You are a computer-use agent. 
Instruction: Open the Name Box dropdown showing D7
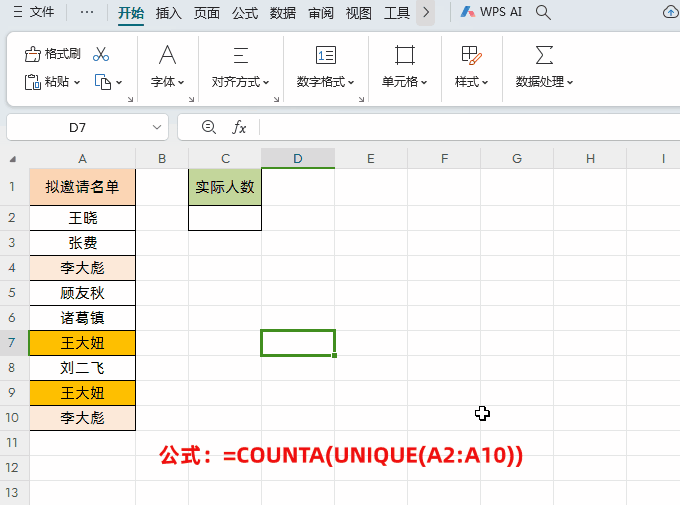[x=157, y=127]
